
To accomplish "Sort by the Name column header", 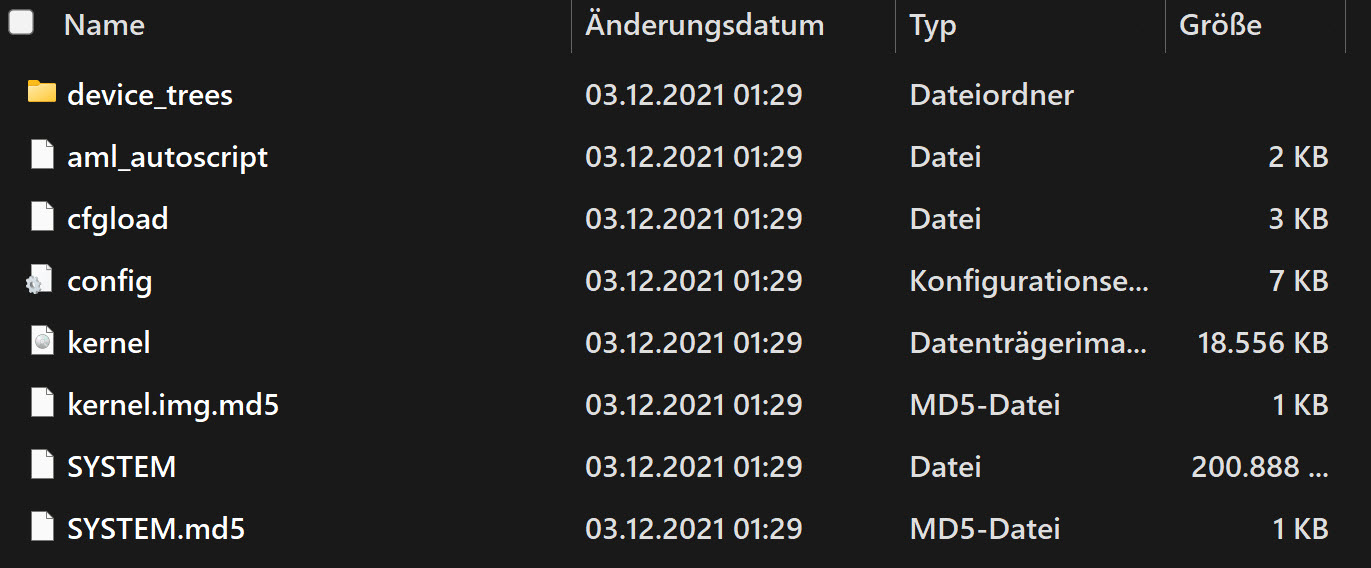I will pos(104,25).
